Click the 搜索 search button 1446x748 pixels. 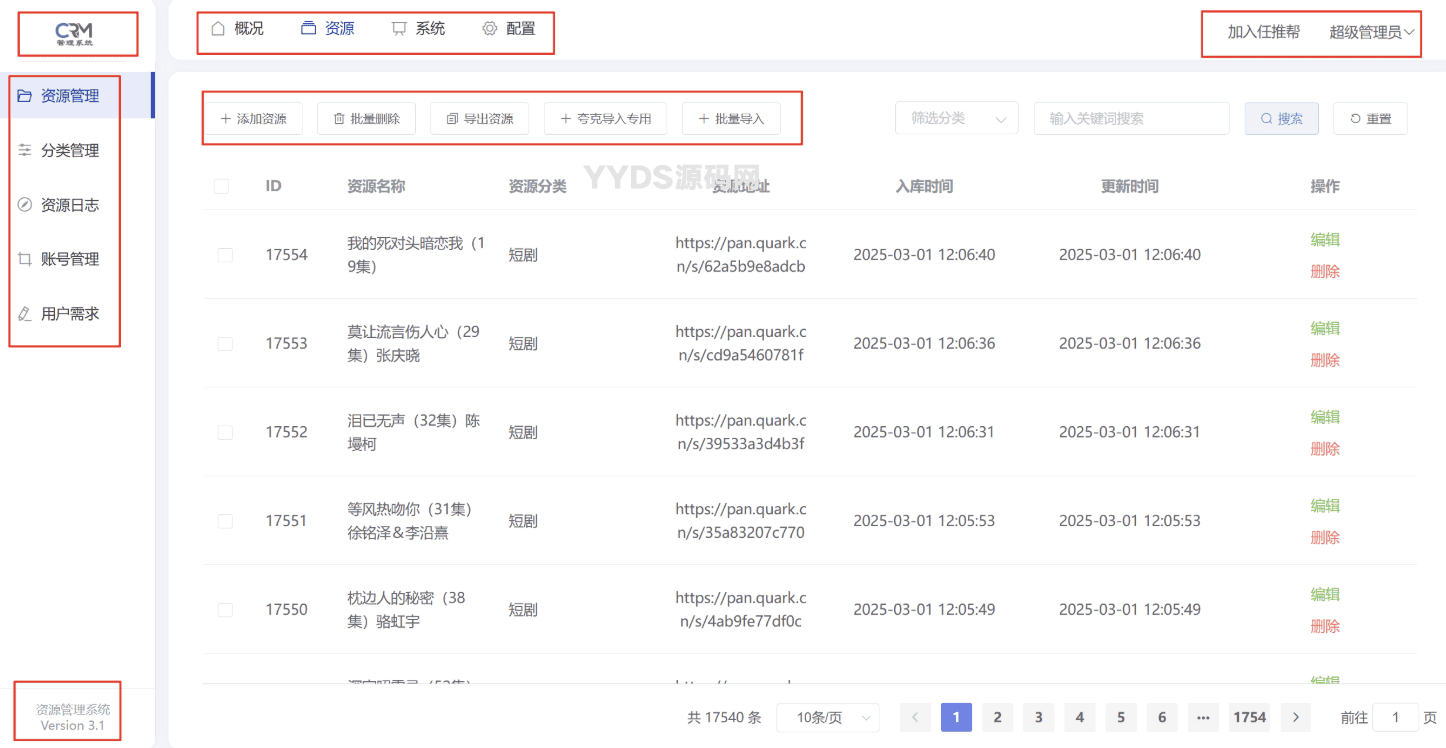[1282, 118]
